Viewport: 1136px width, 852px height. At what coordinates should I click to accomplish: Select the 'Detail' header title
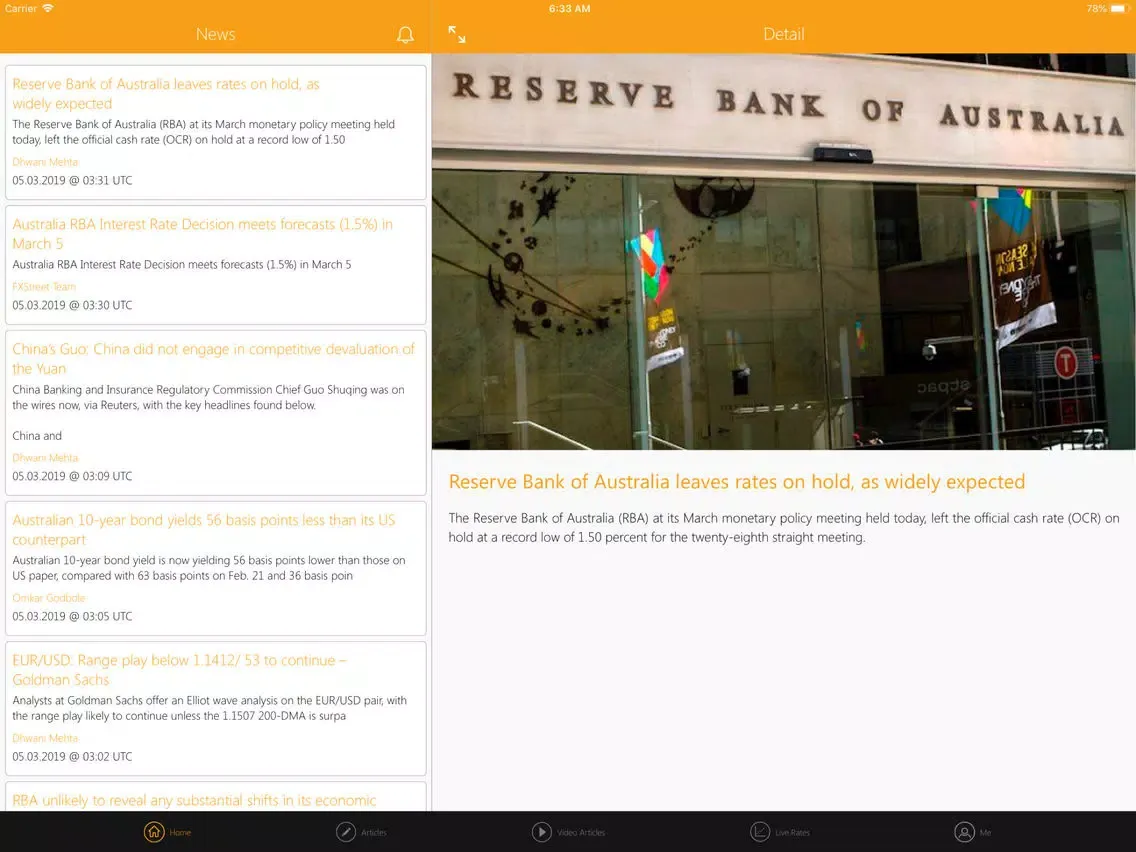click(783, 34)
